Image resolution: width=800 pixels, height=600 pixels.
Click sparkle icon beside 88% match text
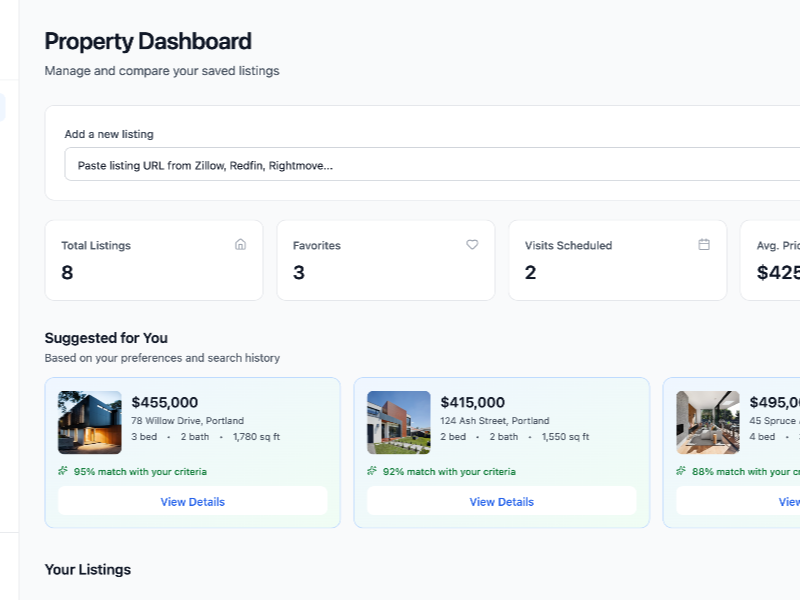click(x=681, y=471)
